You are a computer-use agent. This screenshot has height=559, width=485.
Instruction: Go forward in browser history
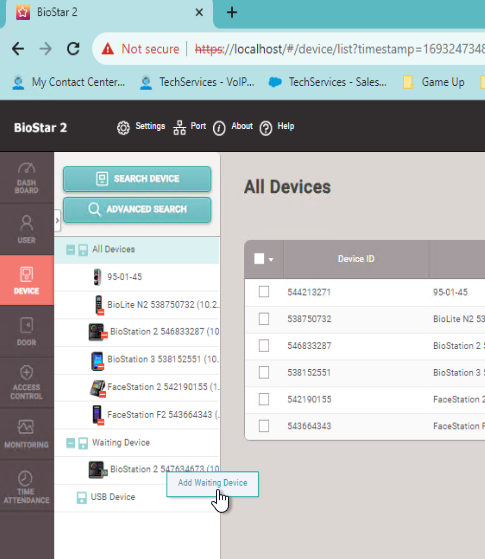46,48
